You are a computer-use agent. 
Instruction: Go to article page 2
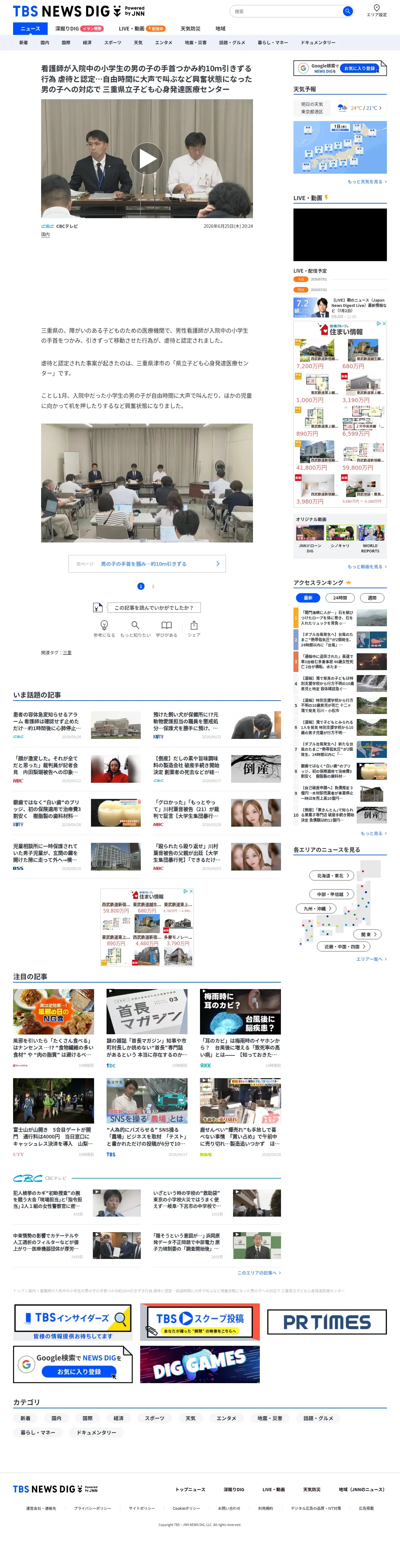click(x=153, y=586)
